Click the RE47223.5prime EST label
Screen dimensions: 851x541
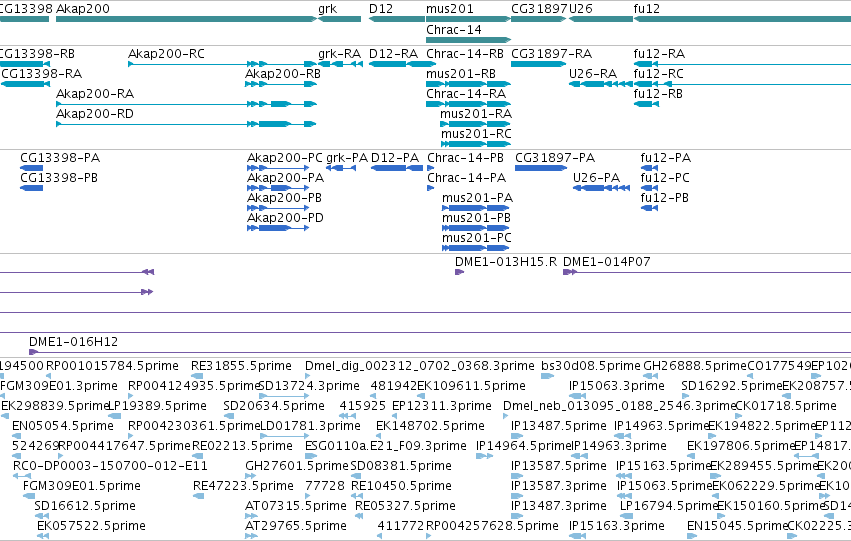point(243,486)
